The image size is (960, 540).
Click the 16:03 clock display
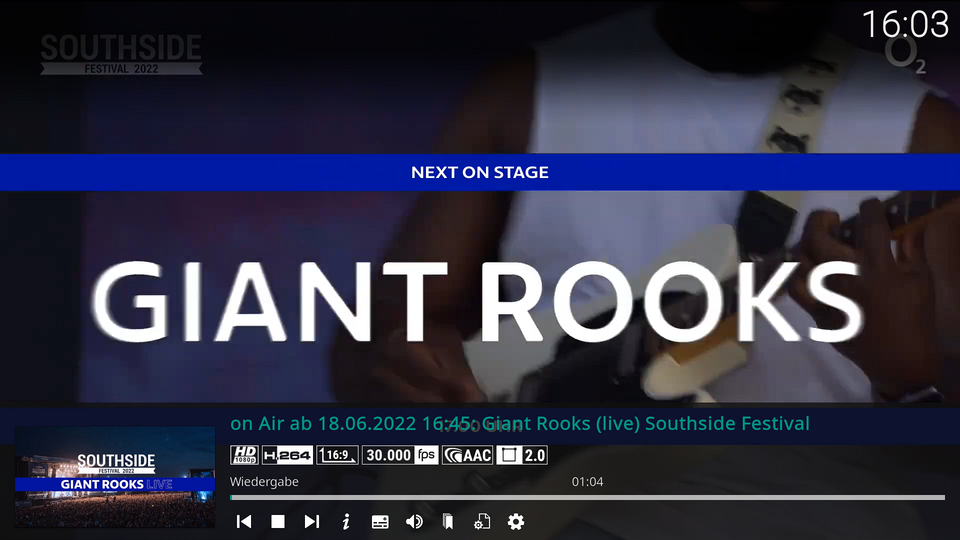905,24
